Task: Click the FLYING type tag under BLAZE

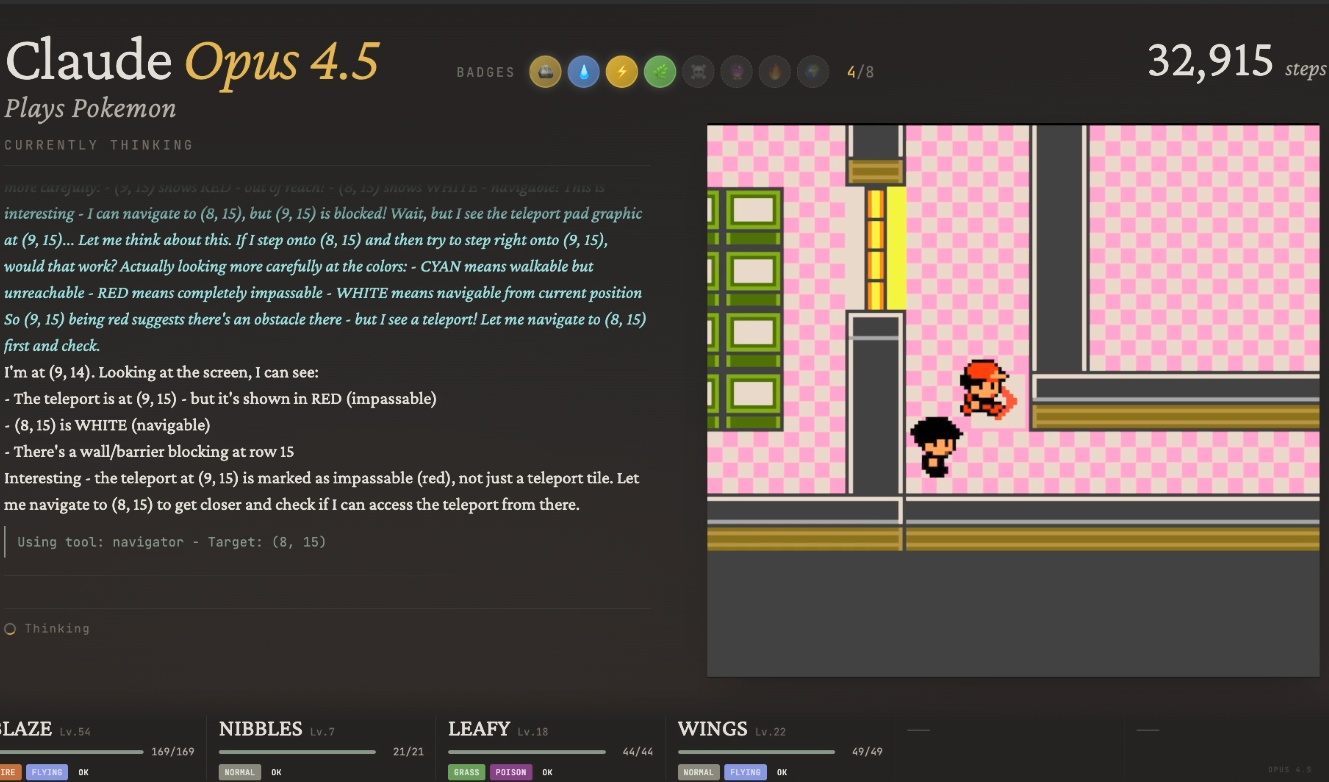Action: point(47,772)
